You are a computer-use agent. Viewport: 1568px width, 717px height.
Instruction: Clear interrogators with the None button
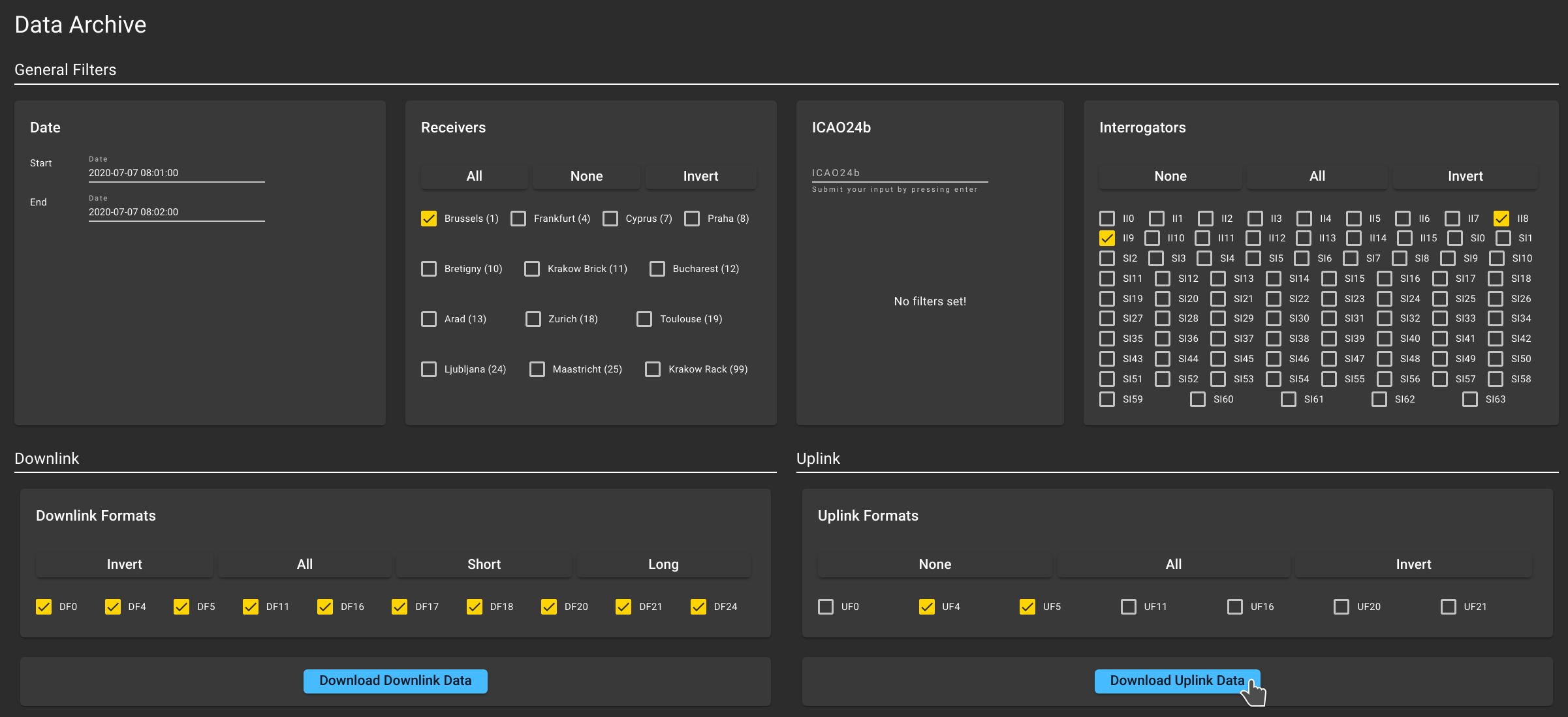tap(1170, 176)
